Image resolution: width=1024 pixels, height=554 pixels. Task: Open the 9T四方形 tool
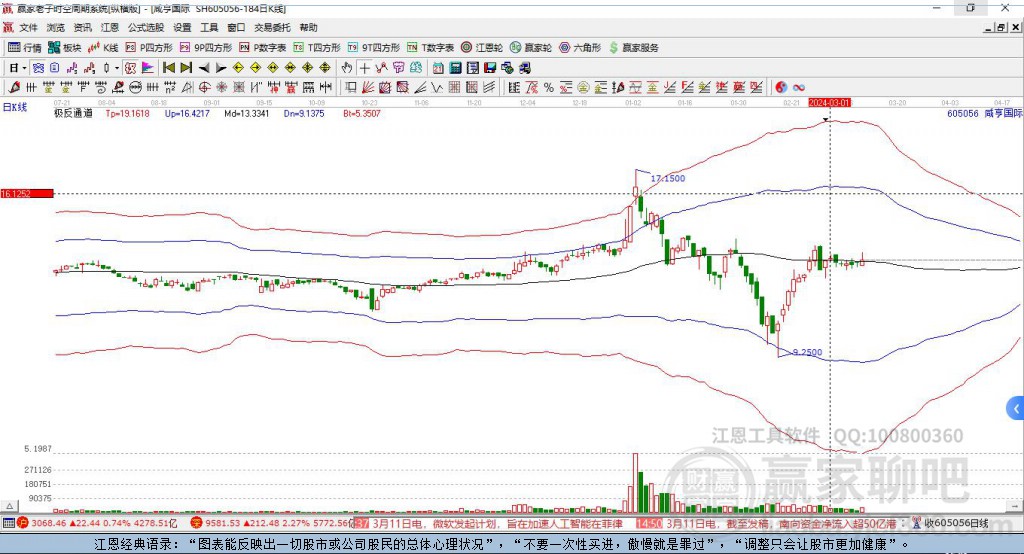coord(374,48)
